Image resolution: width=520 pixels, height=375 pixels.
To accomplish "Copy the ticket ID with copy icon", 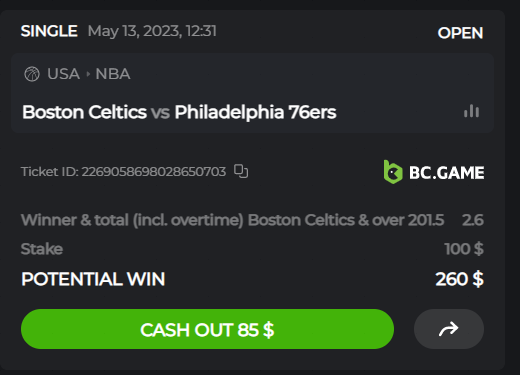I will click(x=241, y=171).
